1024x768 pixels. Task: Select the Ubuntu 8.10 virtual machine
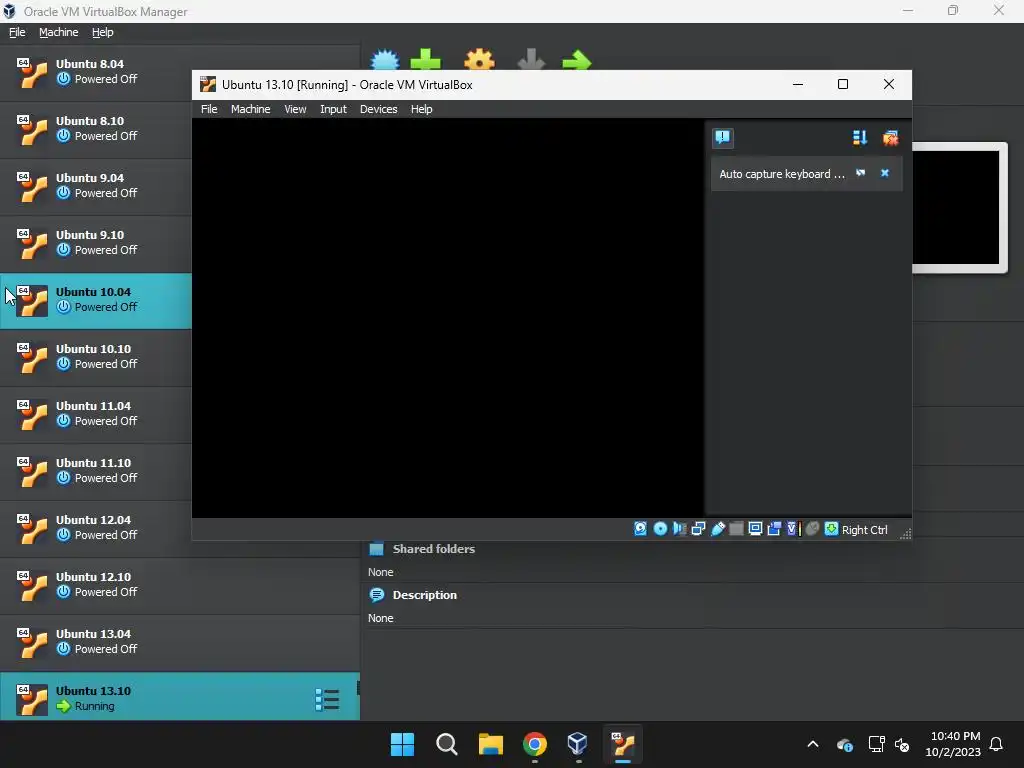pos(95,129)
